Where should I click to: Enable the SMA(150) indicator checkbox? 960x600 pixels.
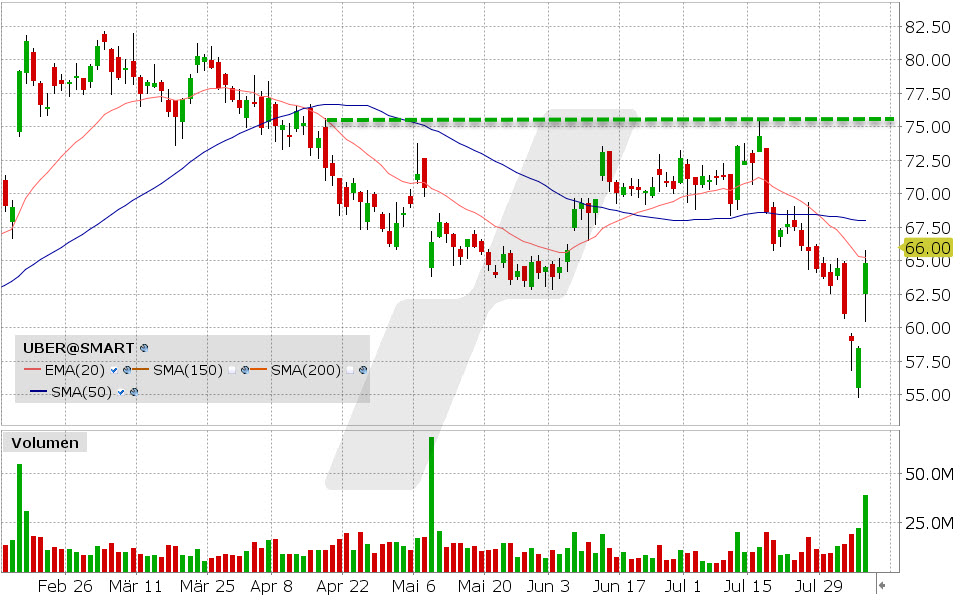point(231,370)
